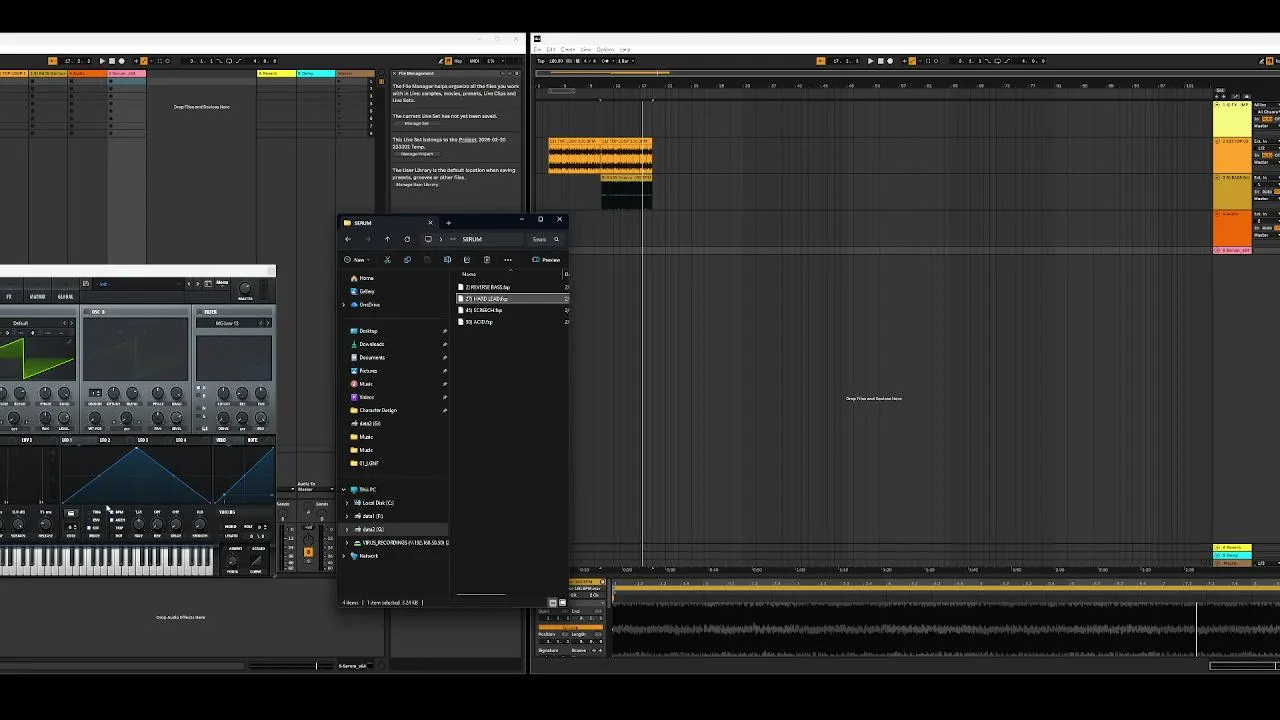Click the search box in Explorer
The width and height of the screenshot is (1280, 720).
545,239
